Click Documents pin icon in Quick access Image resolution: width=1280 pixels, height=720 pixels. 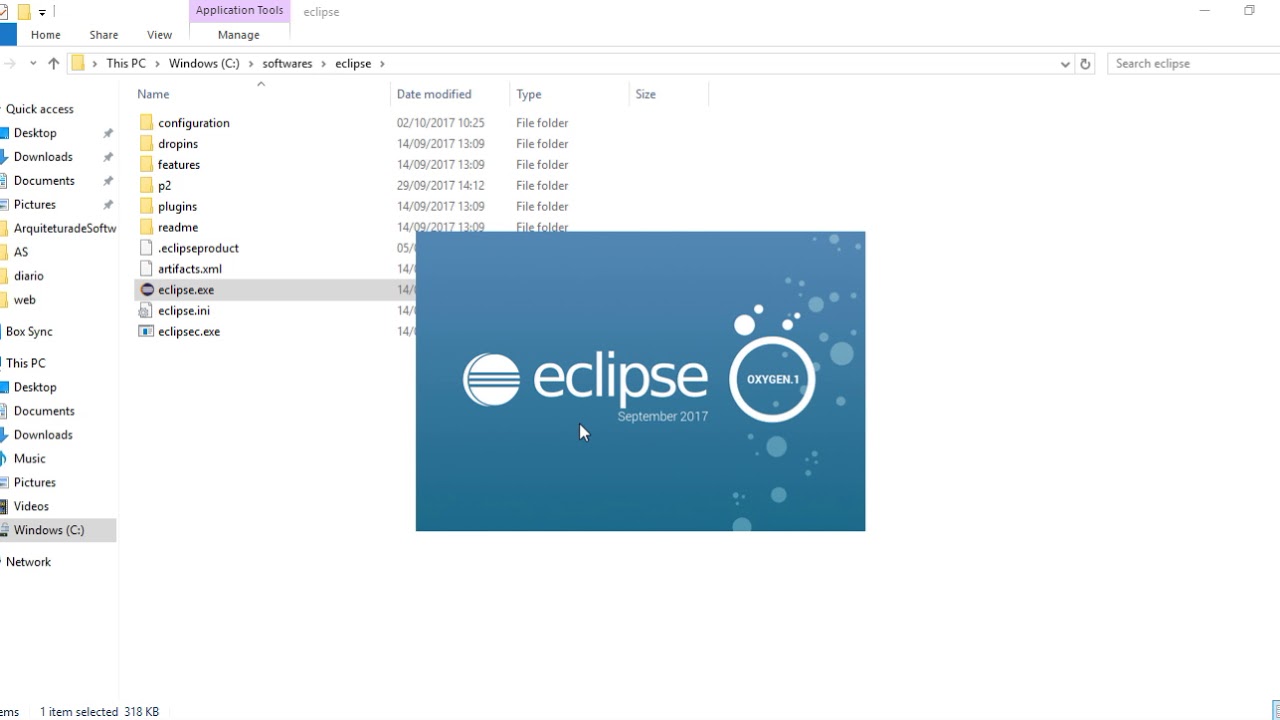(108, 181)
